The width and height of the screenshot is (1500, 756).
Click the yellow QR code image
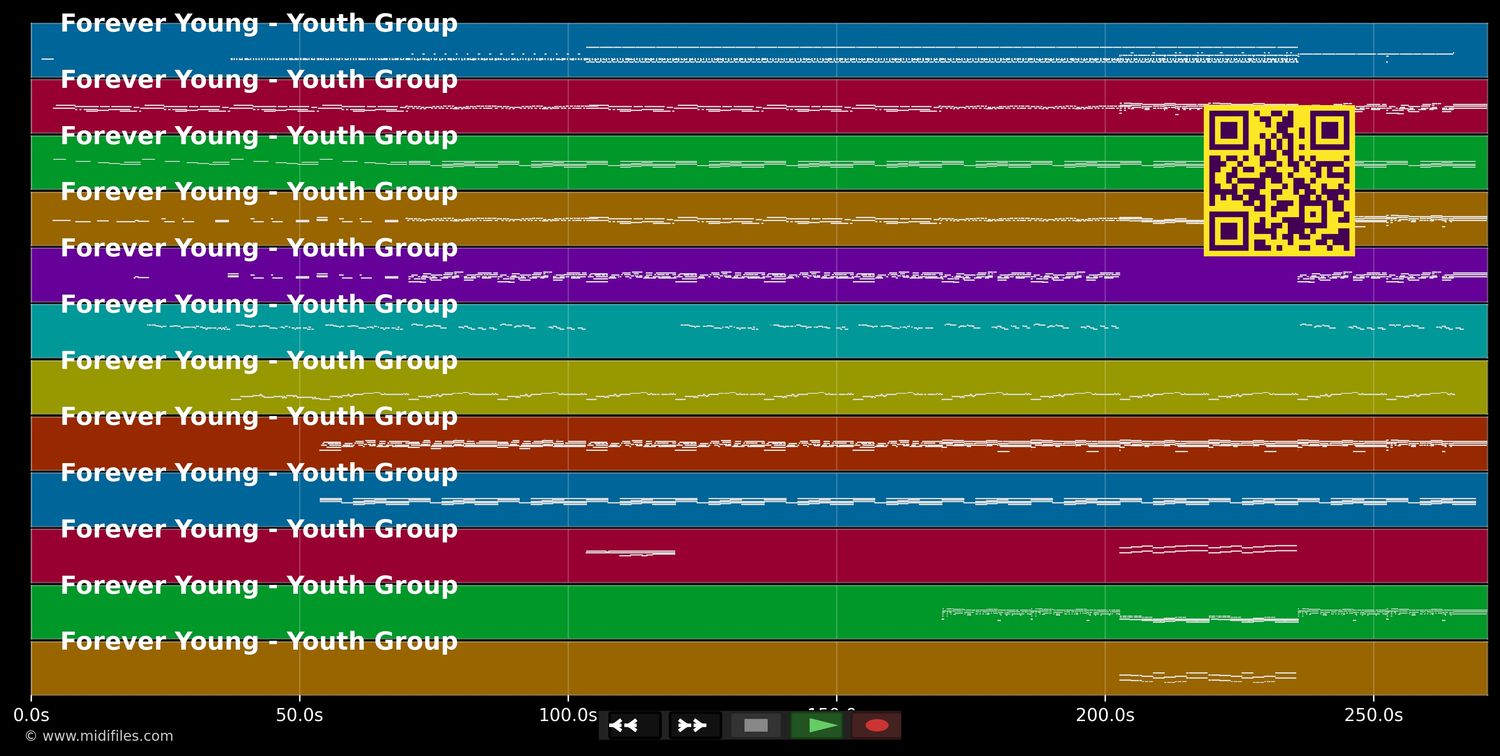(x=1279, y=180)
